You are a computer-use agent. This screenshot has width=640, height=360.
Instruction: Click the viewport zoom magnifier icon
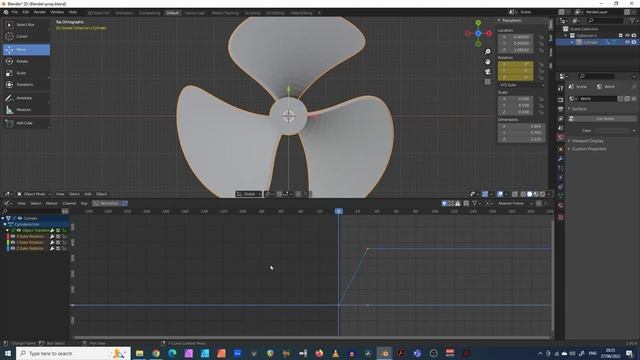(x=488, y=51)
